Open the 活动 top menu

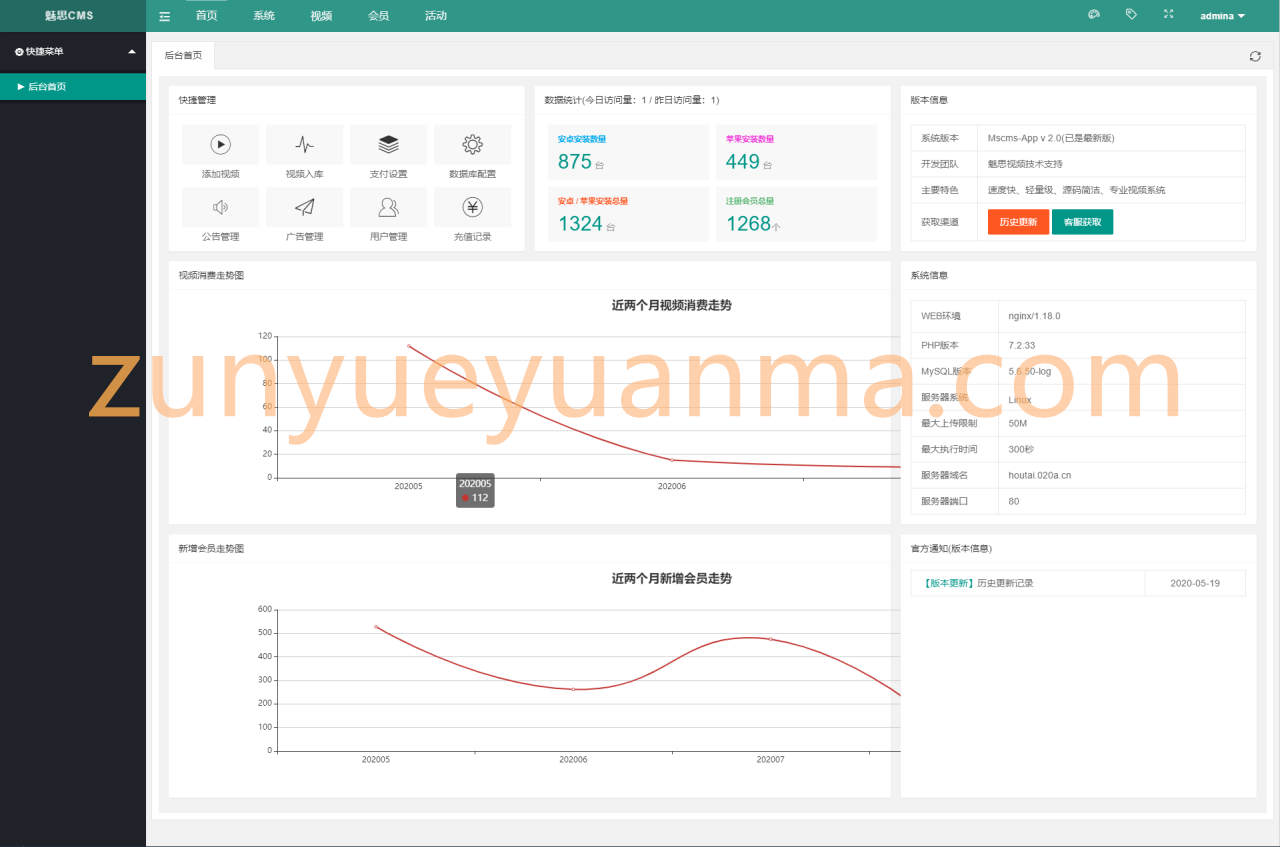pyautogui.click(x=436, y=16)
